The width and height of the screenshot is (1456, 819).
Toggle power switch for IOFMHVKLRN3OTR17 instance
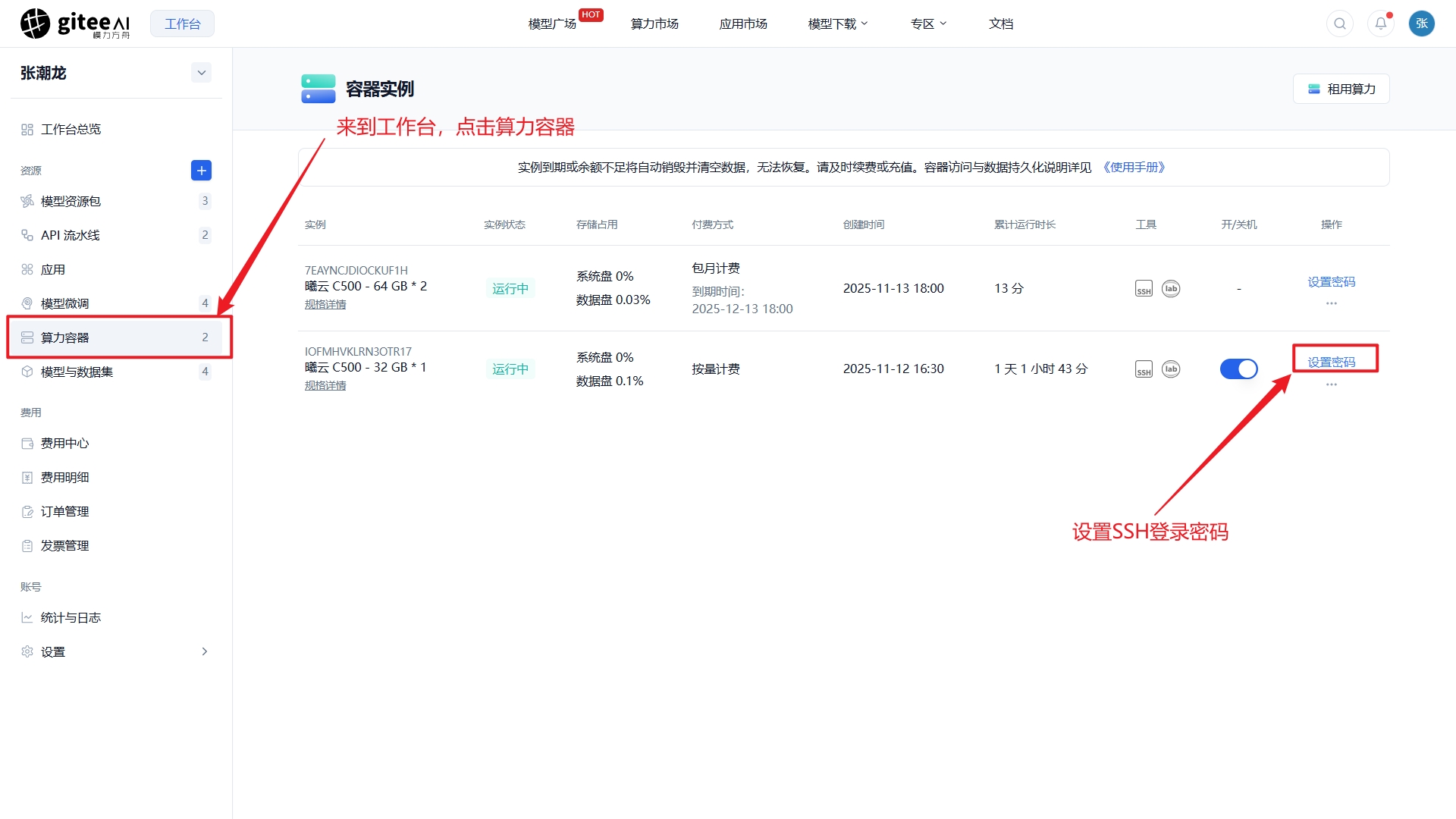coord(1238,369)
